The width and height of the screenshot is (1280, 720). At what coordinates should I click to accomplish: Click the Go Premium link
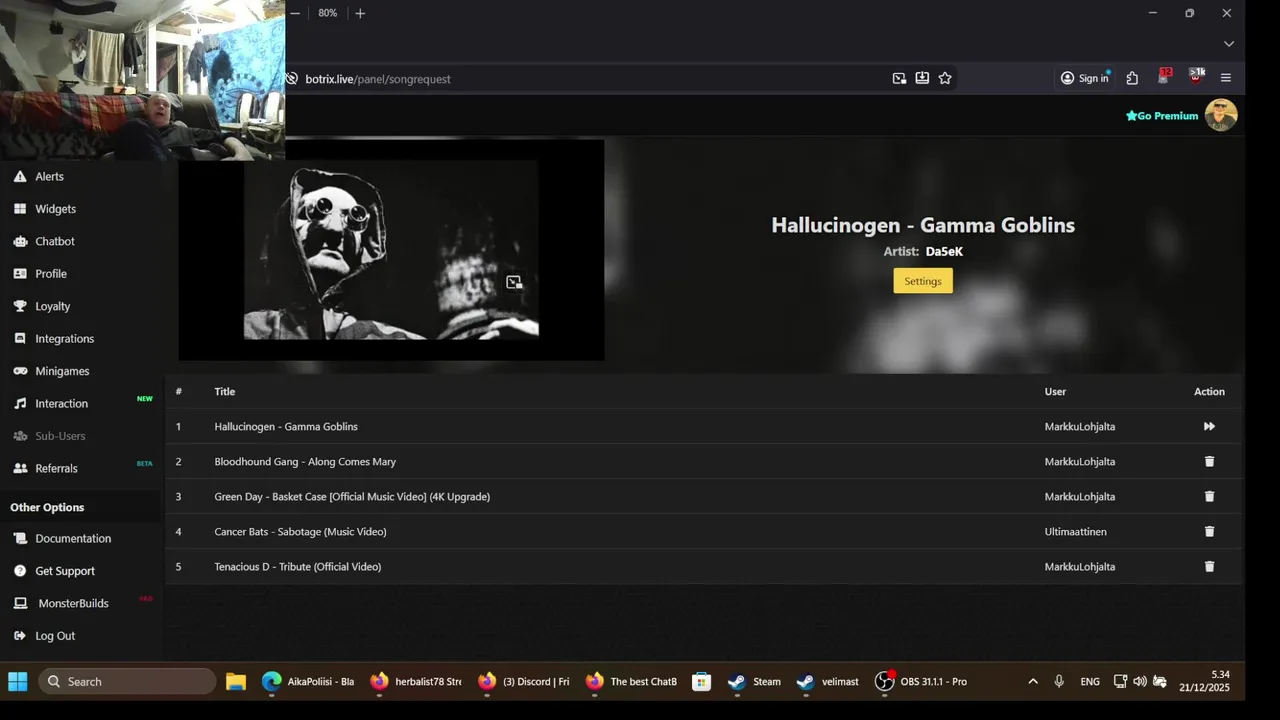[x=1162, y=116]
